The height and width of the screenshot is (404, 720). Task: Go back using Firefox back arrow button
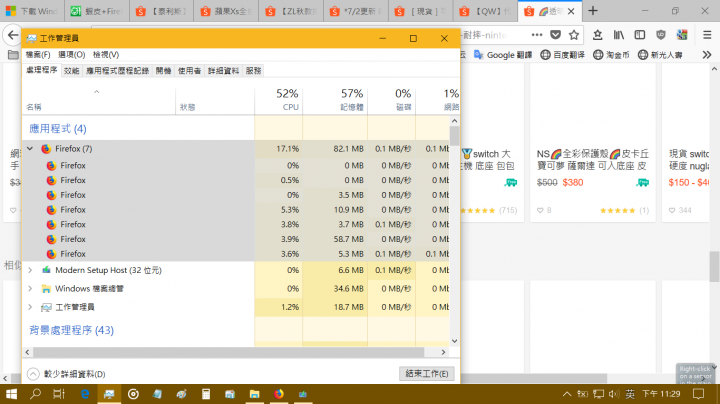[13, 35]
